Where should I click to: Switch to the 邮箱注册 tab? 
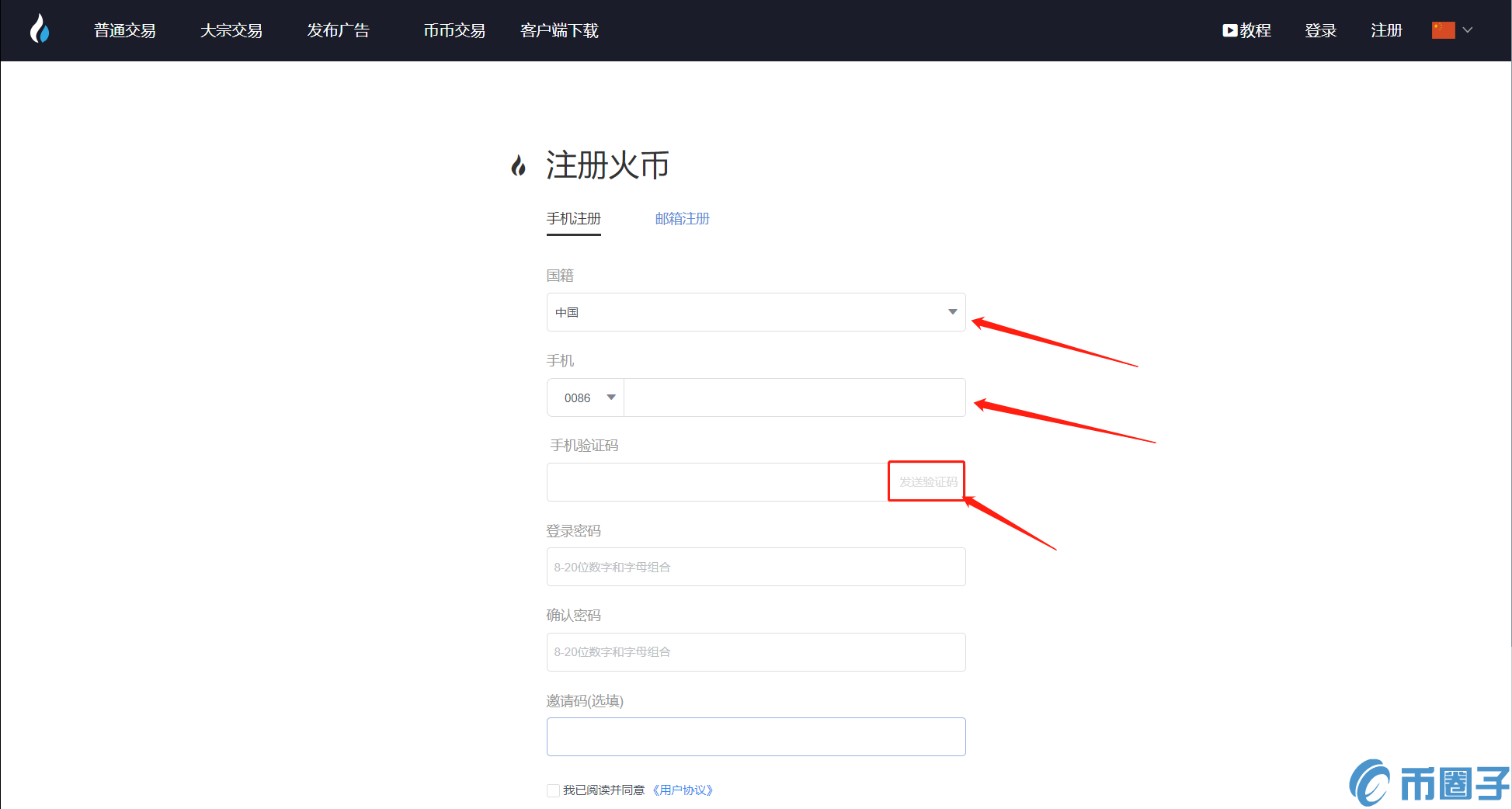[x=682, y=219]
